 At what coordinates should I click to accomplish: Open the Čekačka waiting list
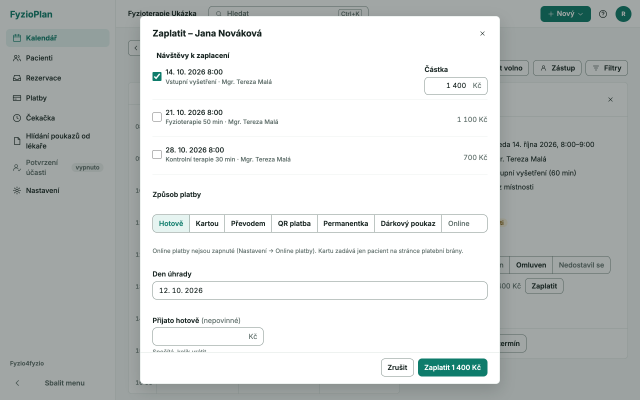(58, 118)
